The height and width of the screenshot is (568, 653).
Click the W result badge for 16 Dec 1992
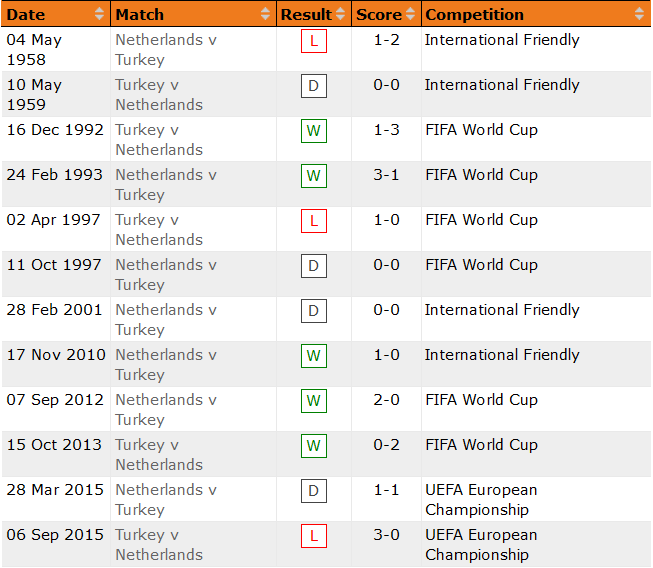point(313,132)
